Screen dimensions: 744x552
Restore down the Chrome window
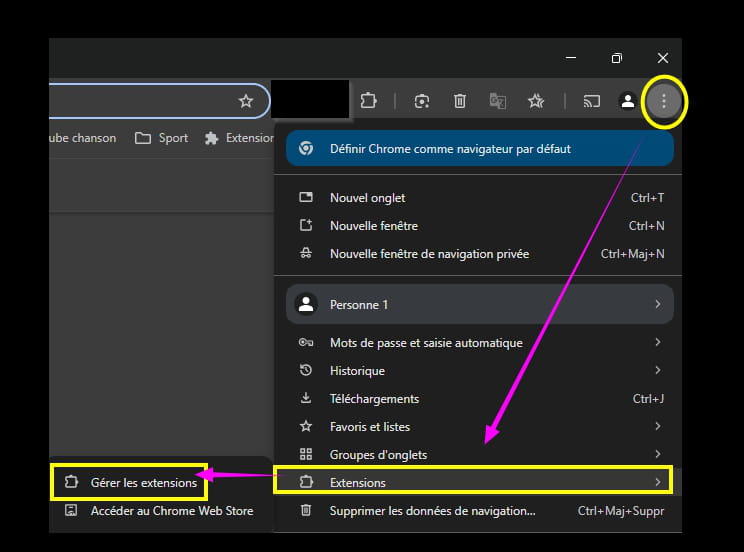617,58
